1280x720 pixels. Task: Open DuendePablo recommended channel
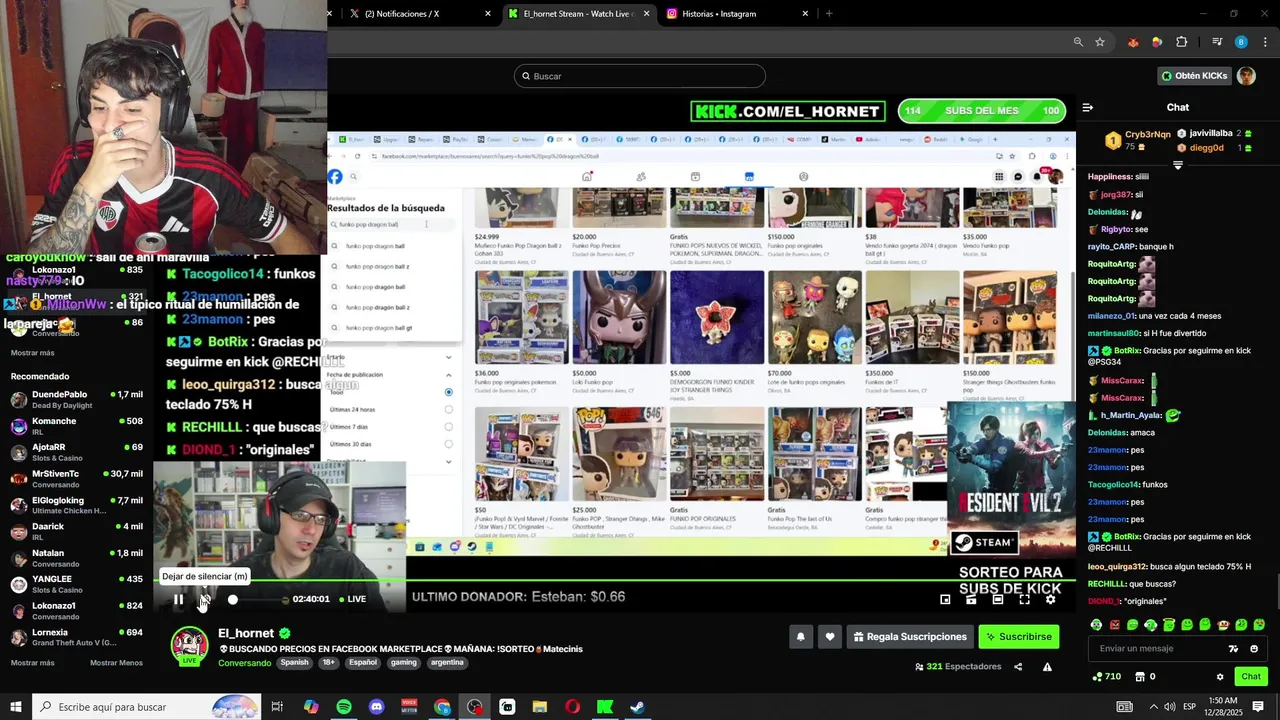point(77,400)
